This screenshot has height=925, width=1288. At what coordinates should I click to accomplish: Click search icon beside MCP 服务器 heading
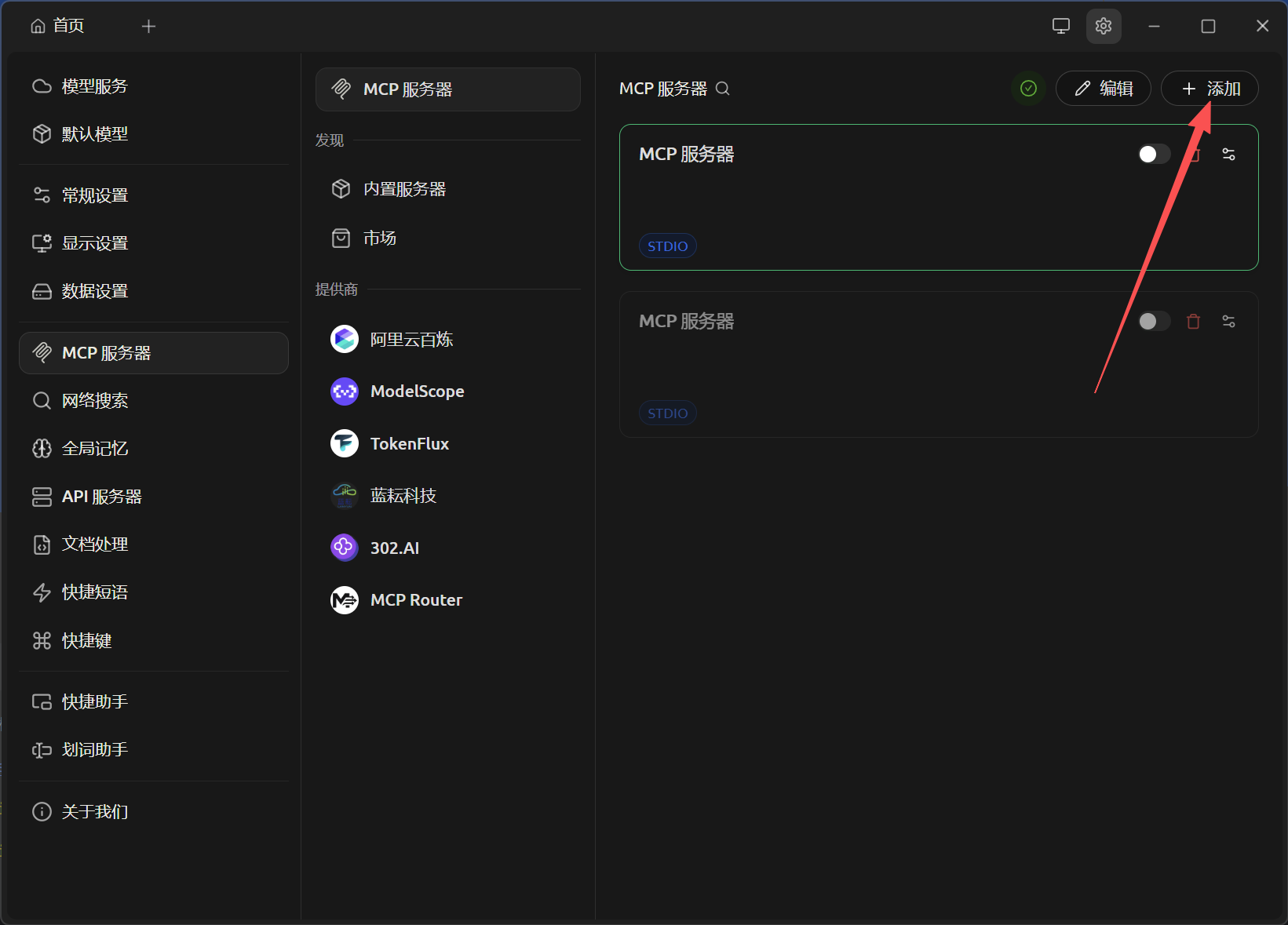tap(723, 89)
